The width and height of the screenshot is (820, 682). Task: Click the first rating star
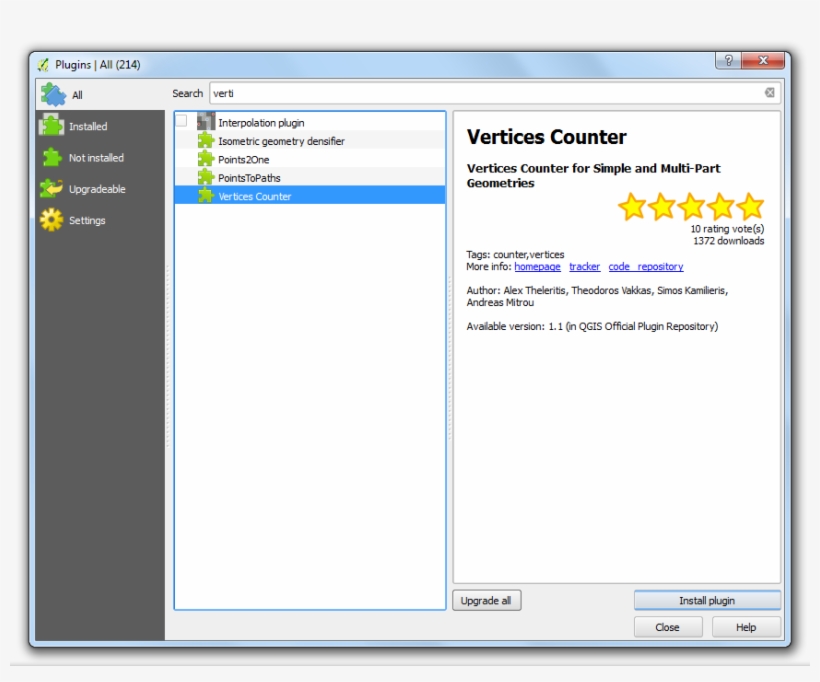click(632, 206)
